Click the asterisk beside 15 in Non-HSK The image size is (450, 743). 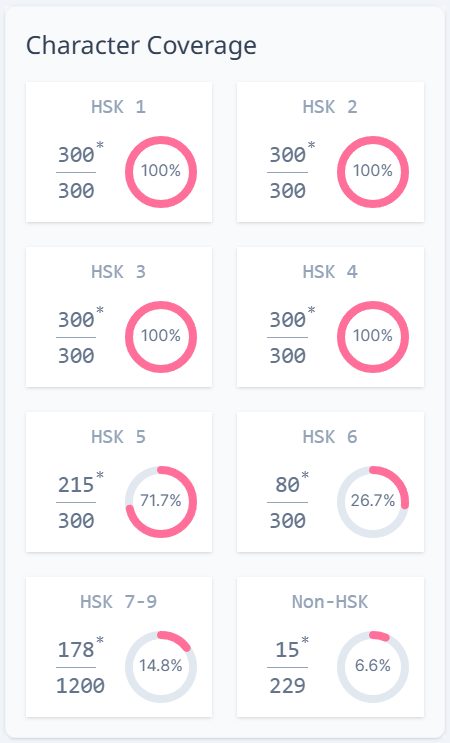point(305,640)
